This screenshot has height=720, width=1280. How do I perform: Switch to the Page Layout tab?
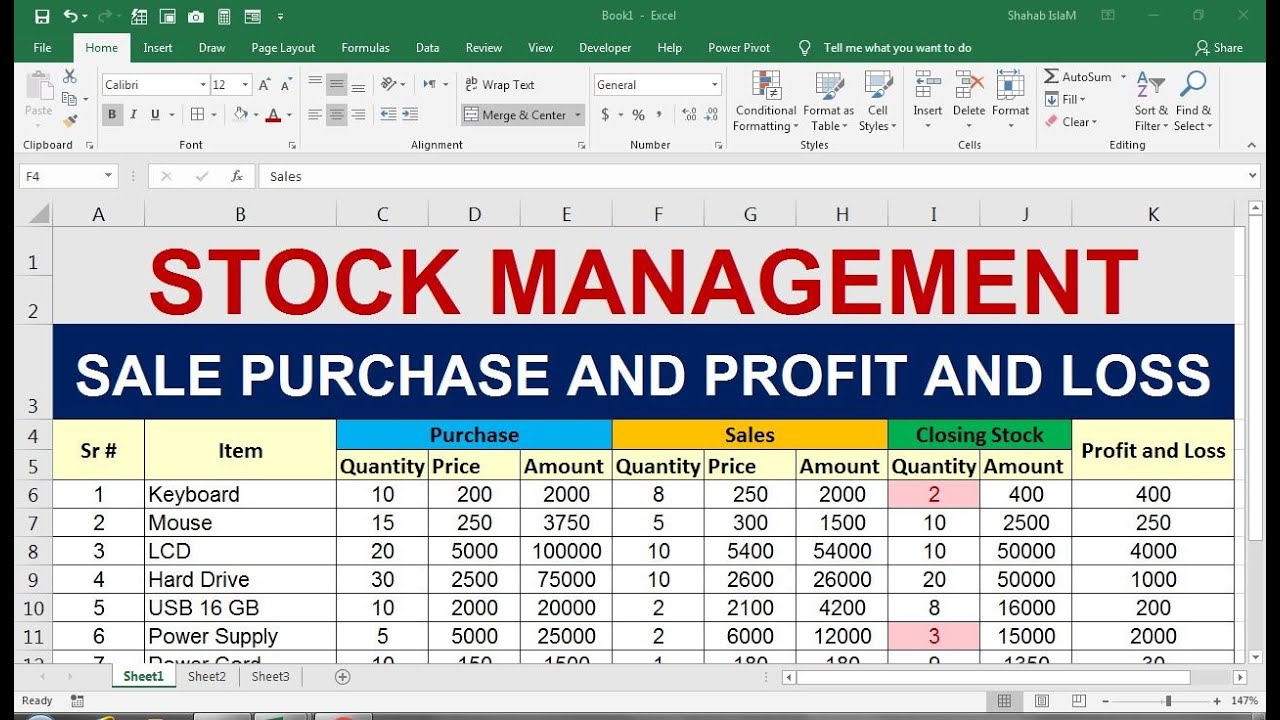click(x=283, y=47)
